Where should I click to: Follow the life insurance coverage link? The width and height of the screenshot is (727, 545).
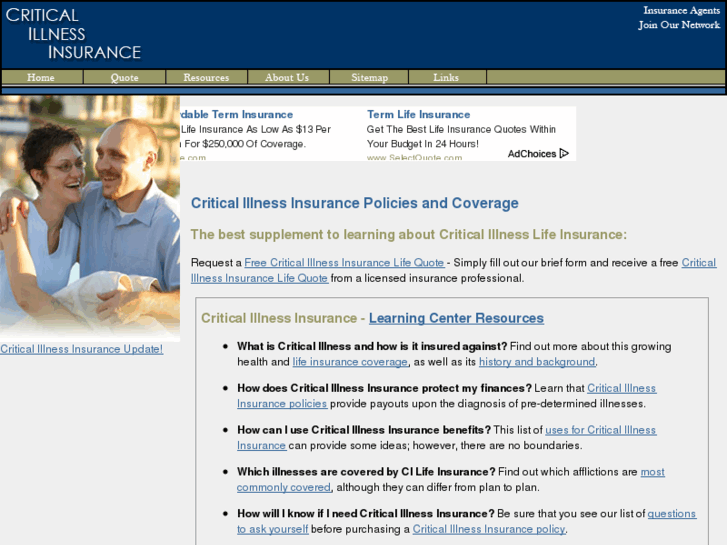coord(350,362)
